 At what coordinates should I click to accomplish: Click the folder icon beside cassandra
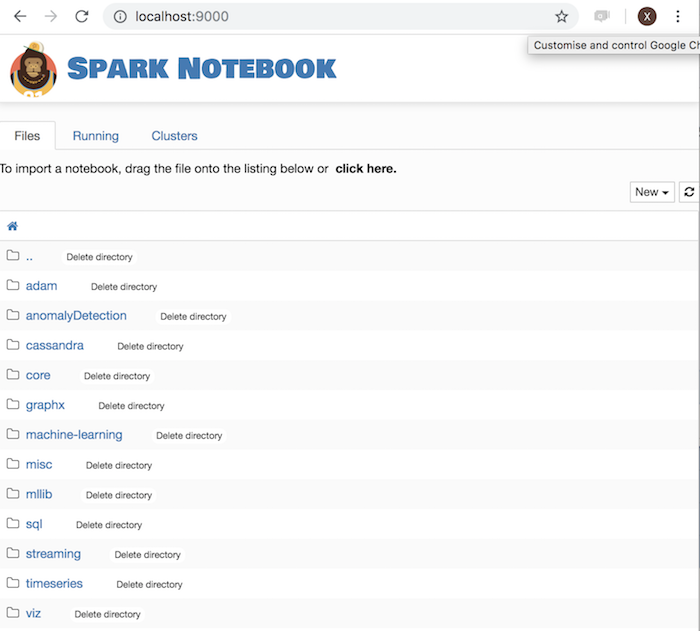pos(13,345)
